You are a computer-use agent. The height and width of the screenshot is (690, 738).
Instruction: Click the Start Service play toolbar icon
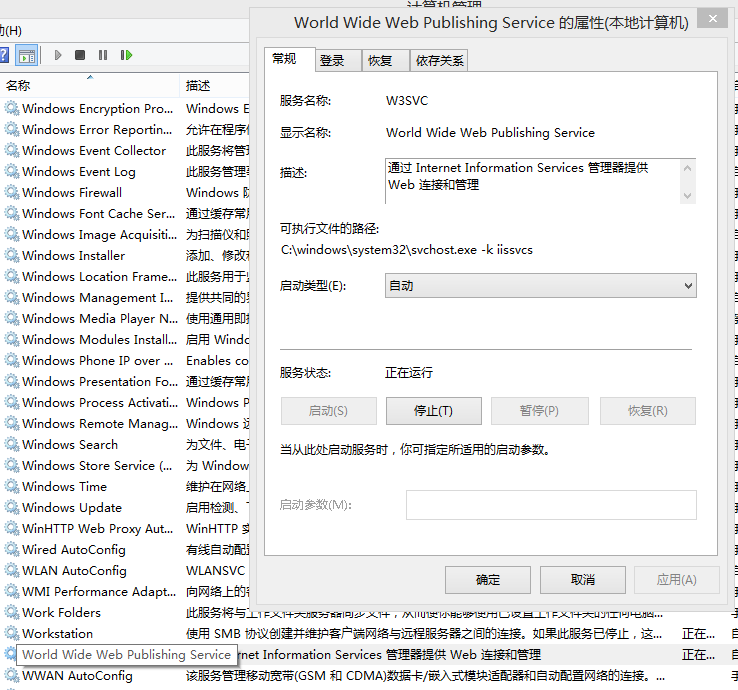[x=58, y=55]
